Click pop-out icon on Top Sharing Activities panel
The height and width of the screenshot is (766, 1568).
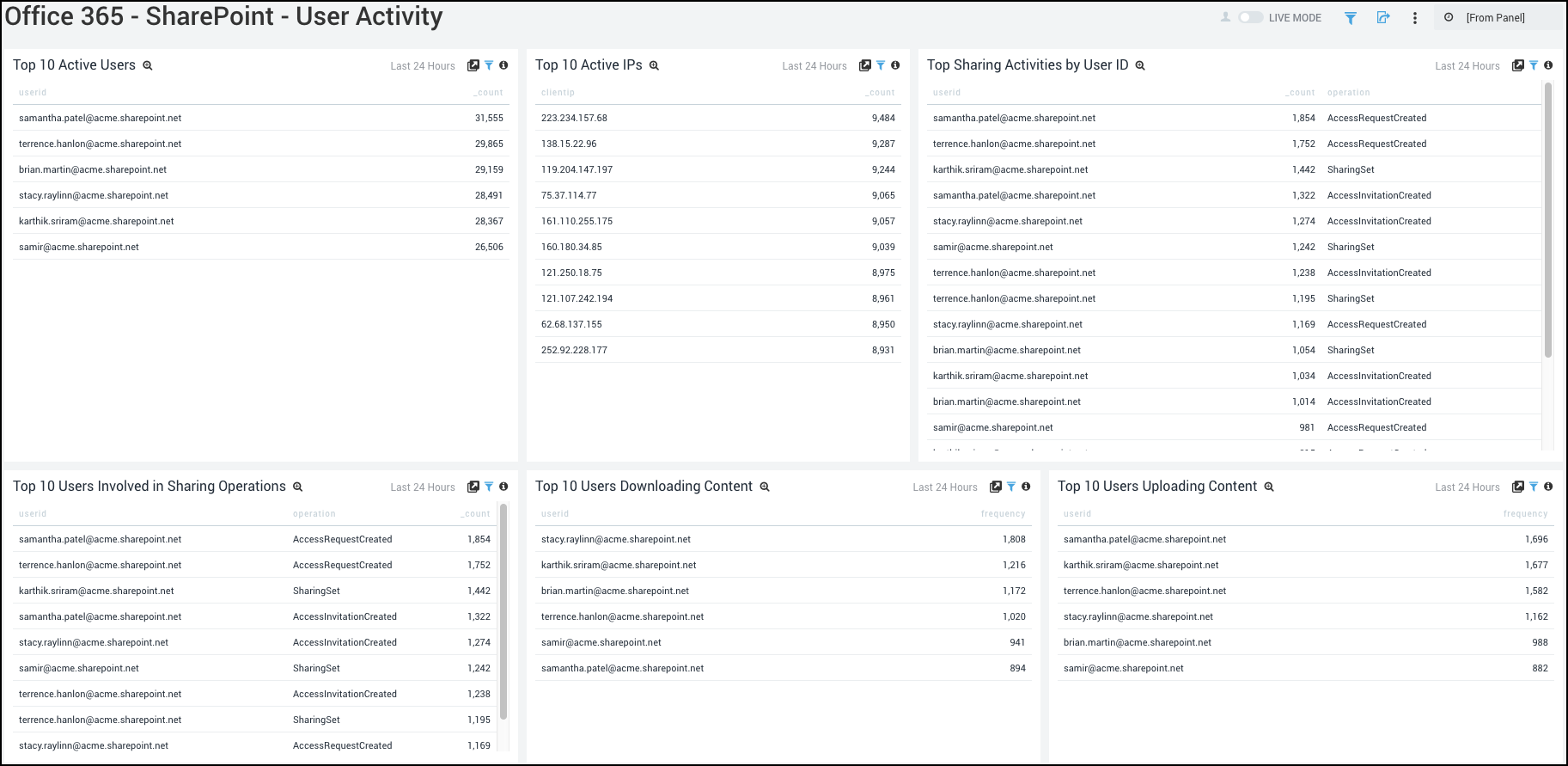coord(1517,65)
